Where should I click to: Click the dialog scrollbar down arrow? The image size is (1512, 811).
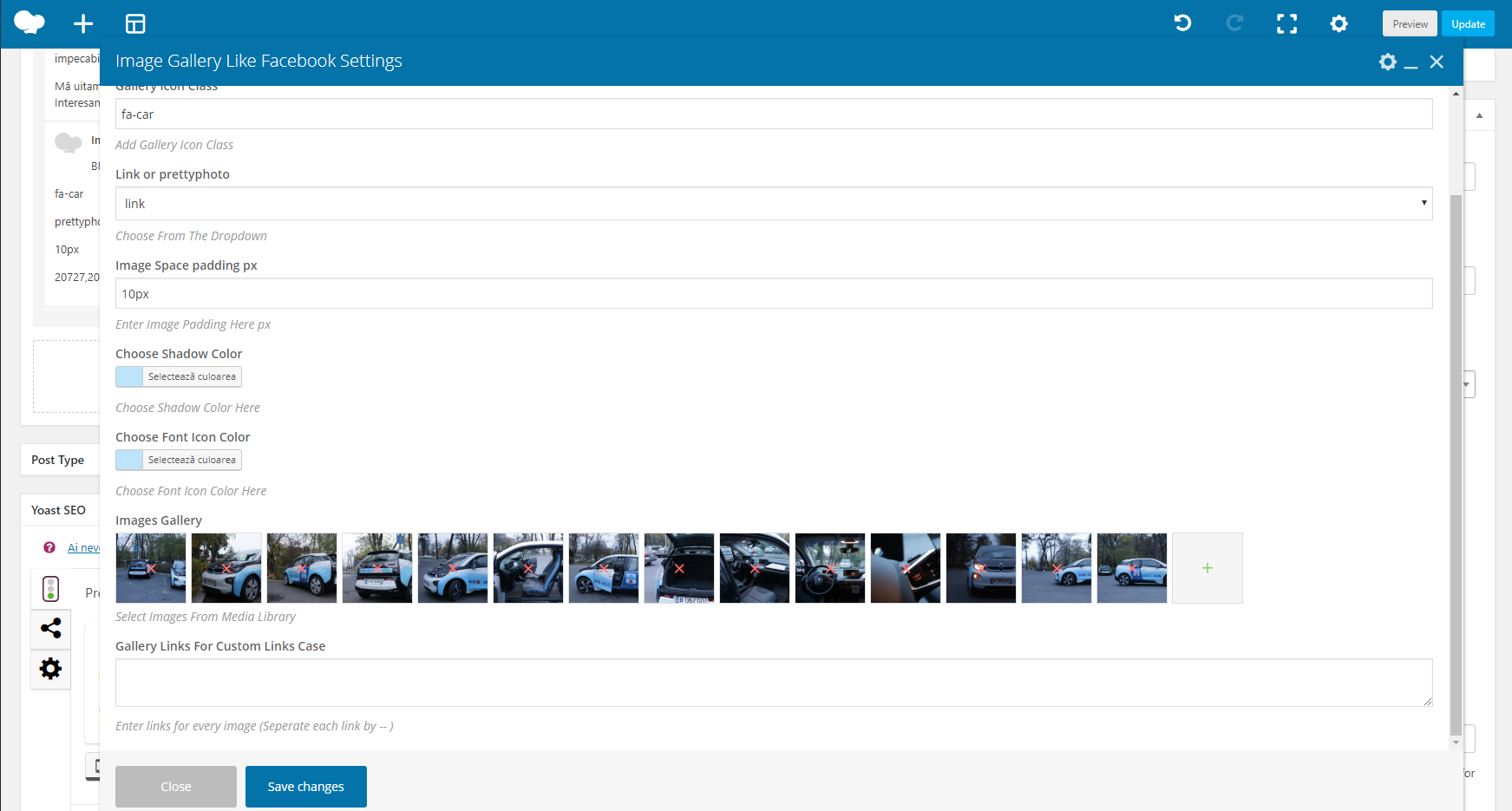[1456, 742]
